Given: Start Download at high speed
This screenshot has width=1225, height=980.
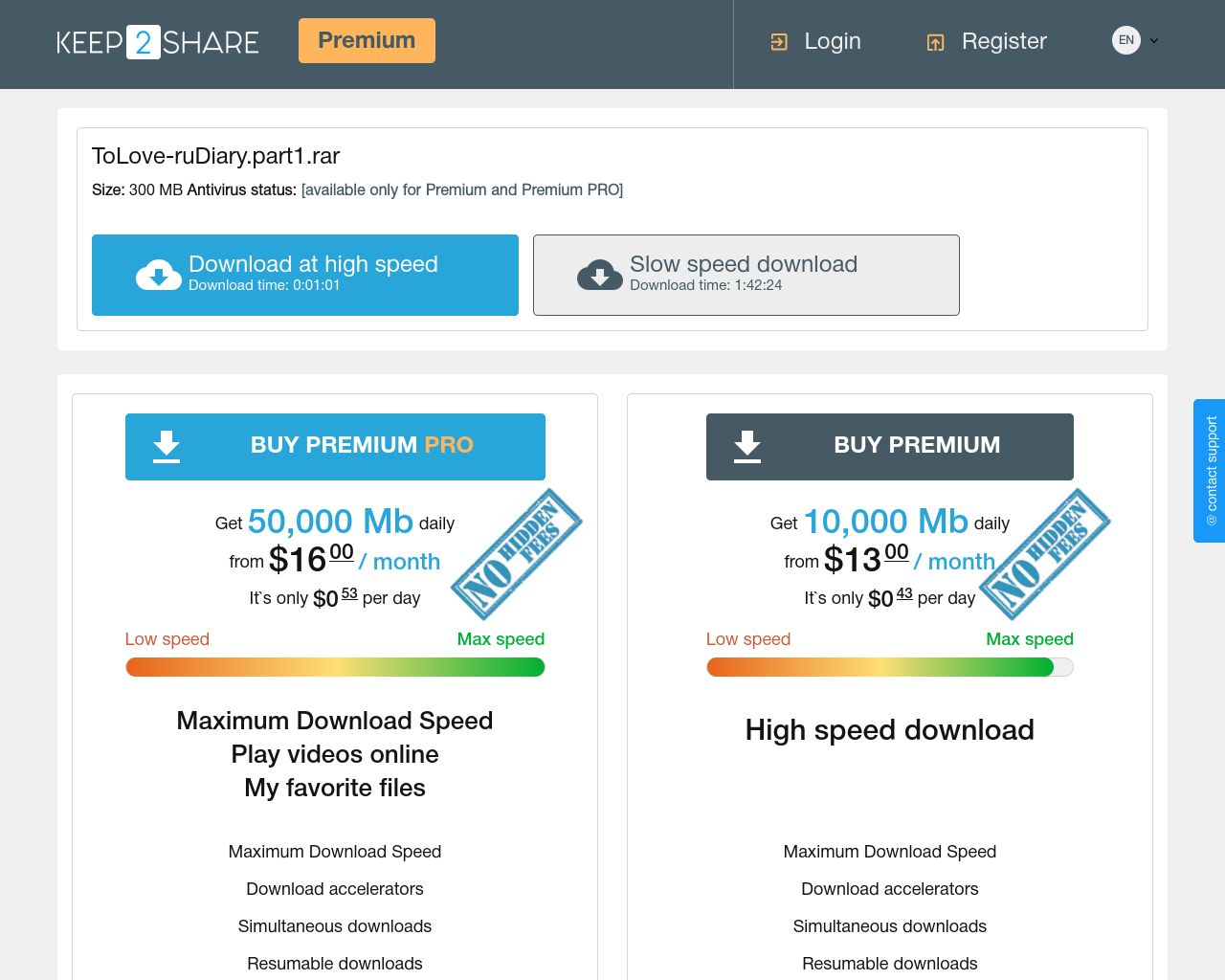Looking at the screenshot, I should (305, 275).
